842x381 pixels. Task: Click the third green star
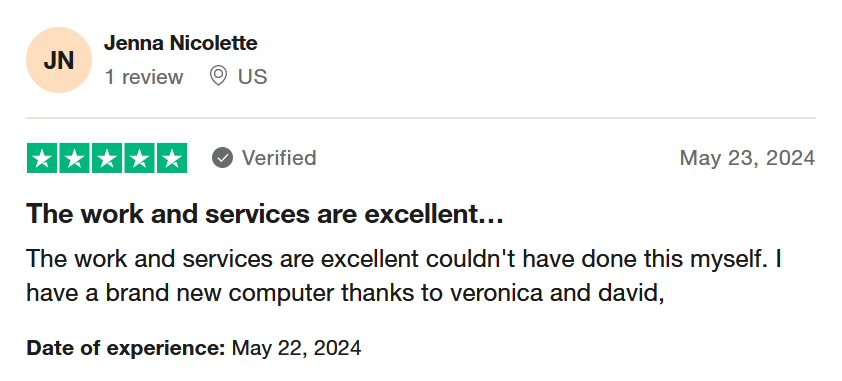[107, 158]
